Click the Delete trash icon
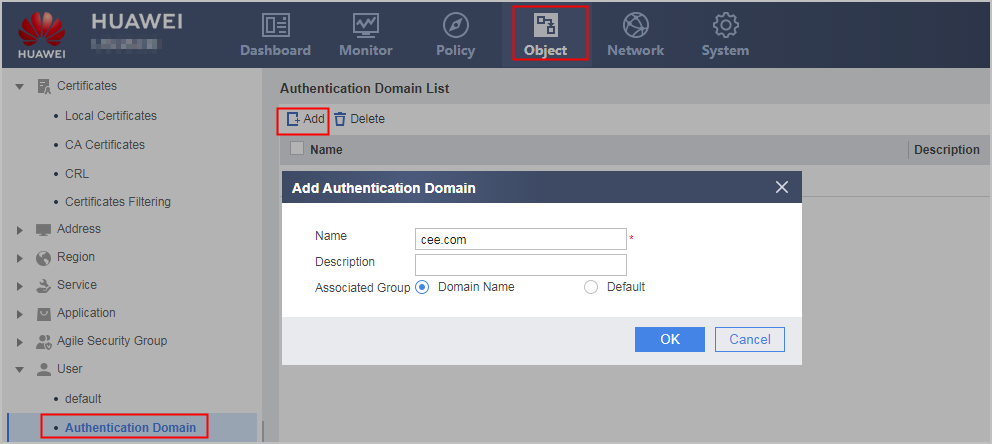The width and height of the screenshot is (992, 444). [x=340, y=119]
